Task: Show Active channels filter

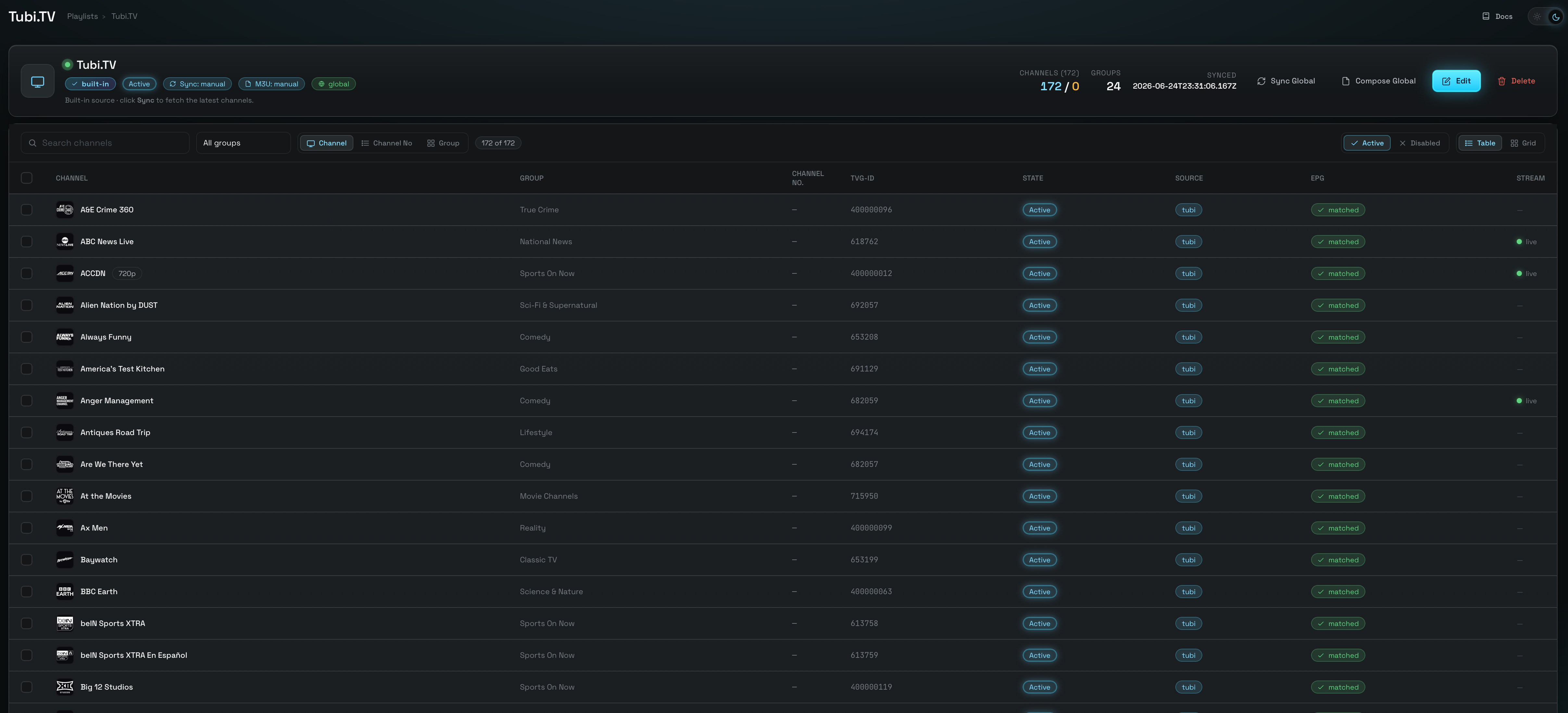Action: (x=1367, y=143)
